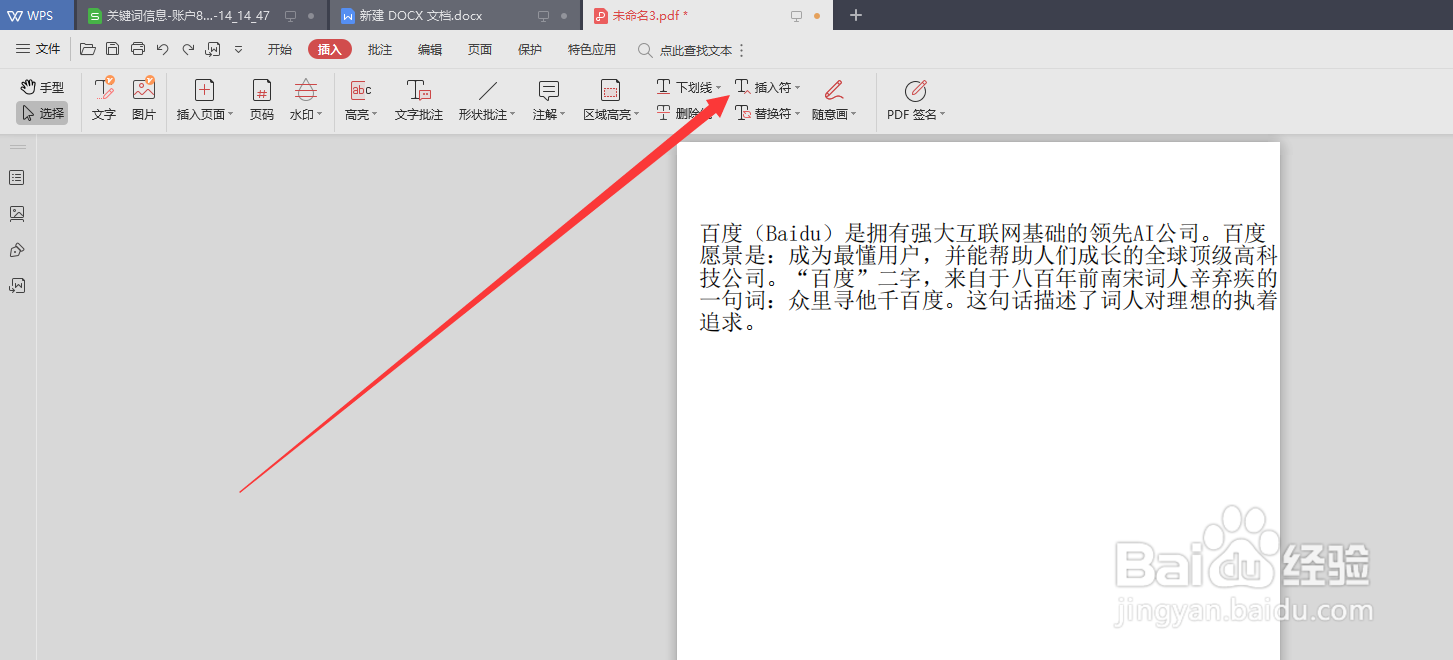
Task: Click the save disk icon
Action: pyautogui.click(x=113, y=49)
